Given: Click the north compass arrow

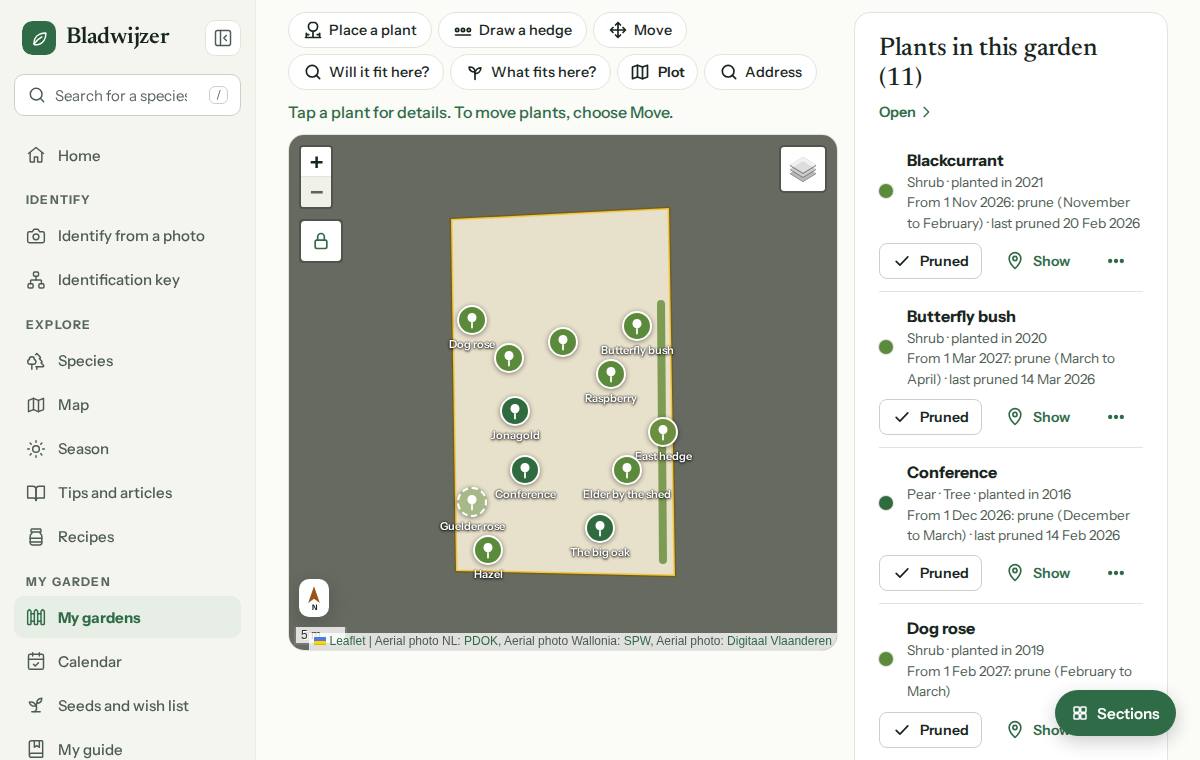Looking at the screenshot, I should [x=314, y=598].
